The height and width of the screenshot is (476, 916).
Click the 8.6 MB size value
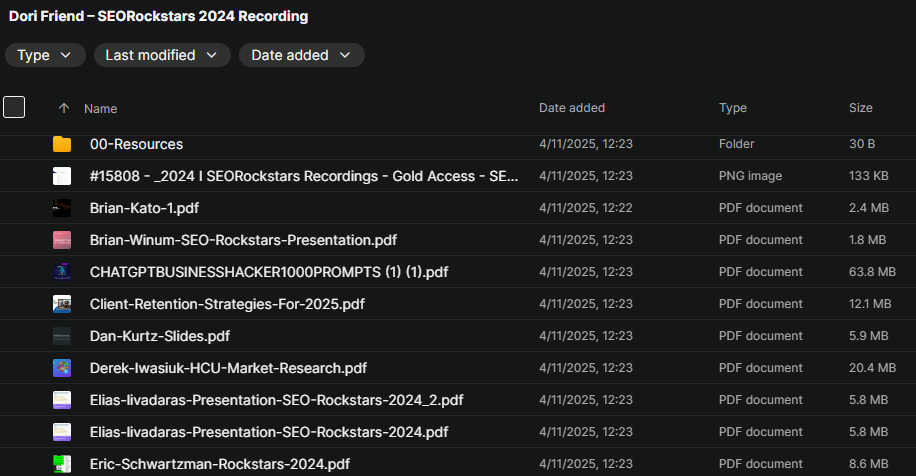coord(869,464)
